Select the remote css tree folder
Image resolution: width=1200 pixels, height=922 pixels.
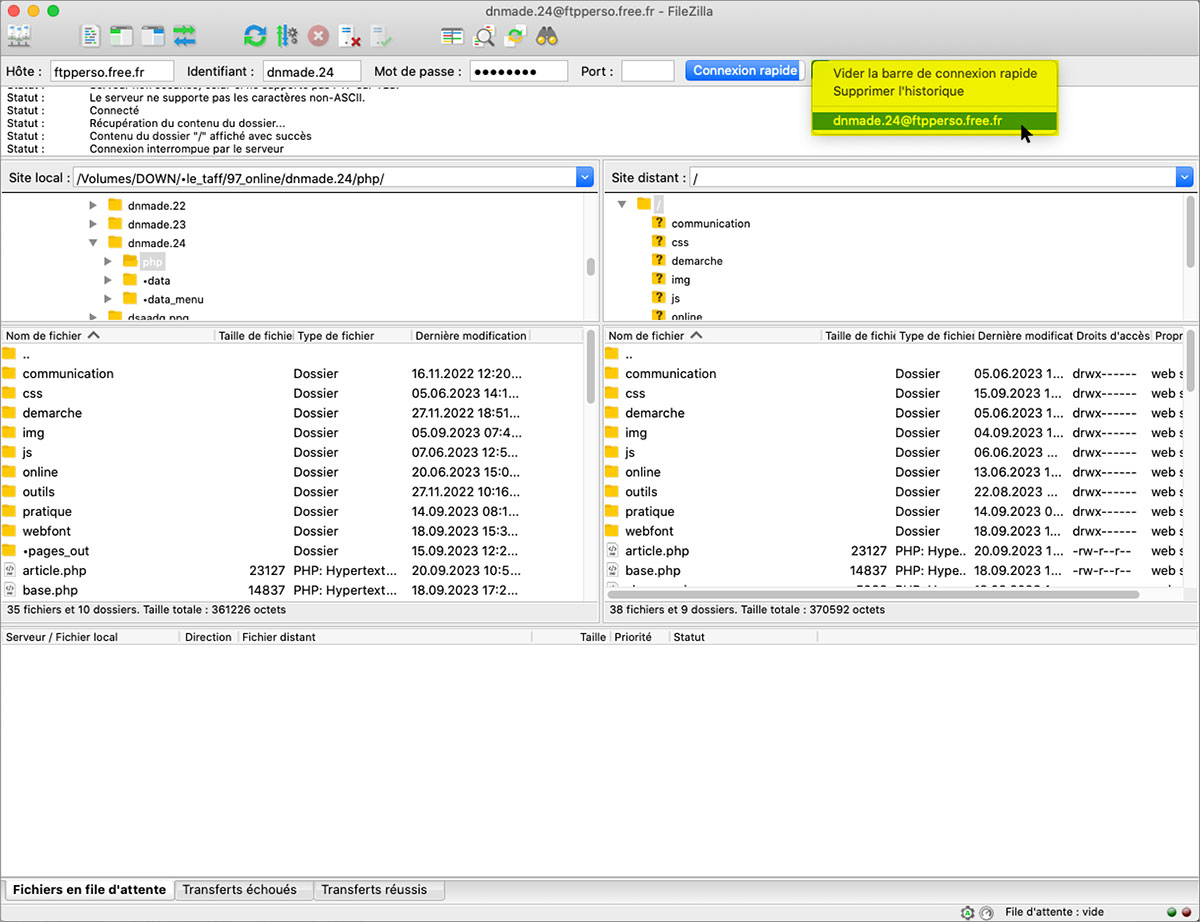(680, 242)
